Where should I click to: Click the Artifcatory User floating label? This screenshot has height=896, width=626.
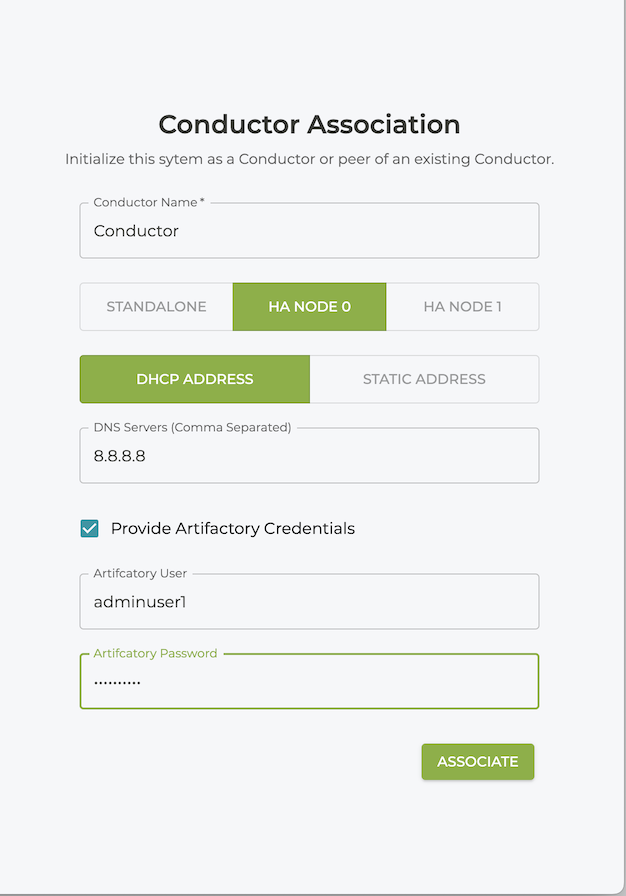point(140,573)
